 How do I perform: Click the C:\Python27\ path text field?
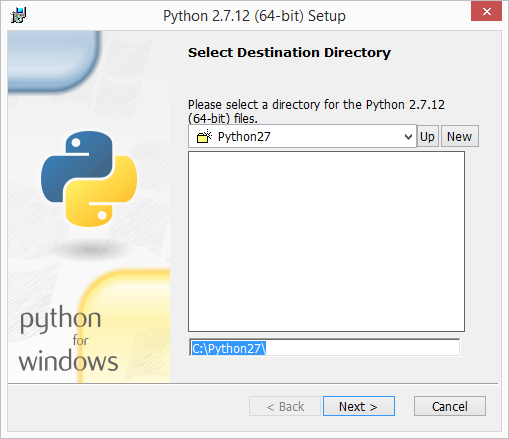click(x=325, y=348)
